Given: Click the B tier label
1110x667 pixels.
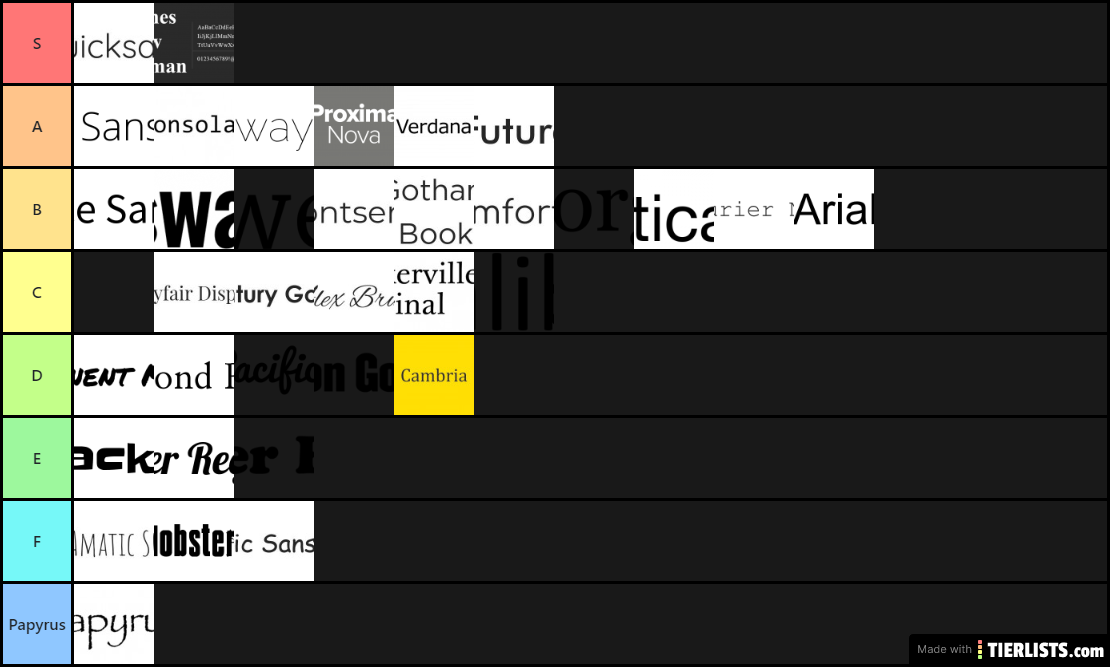Looking at the screenshot, I should tap(37, 209).
